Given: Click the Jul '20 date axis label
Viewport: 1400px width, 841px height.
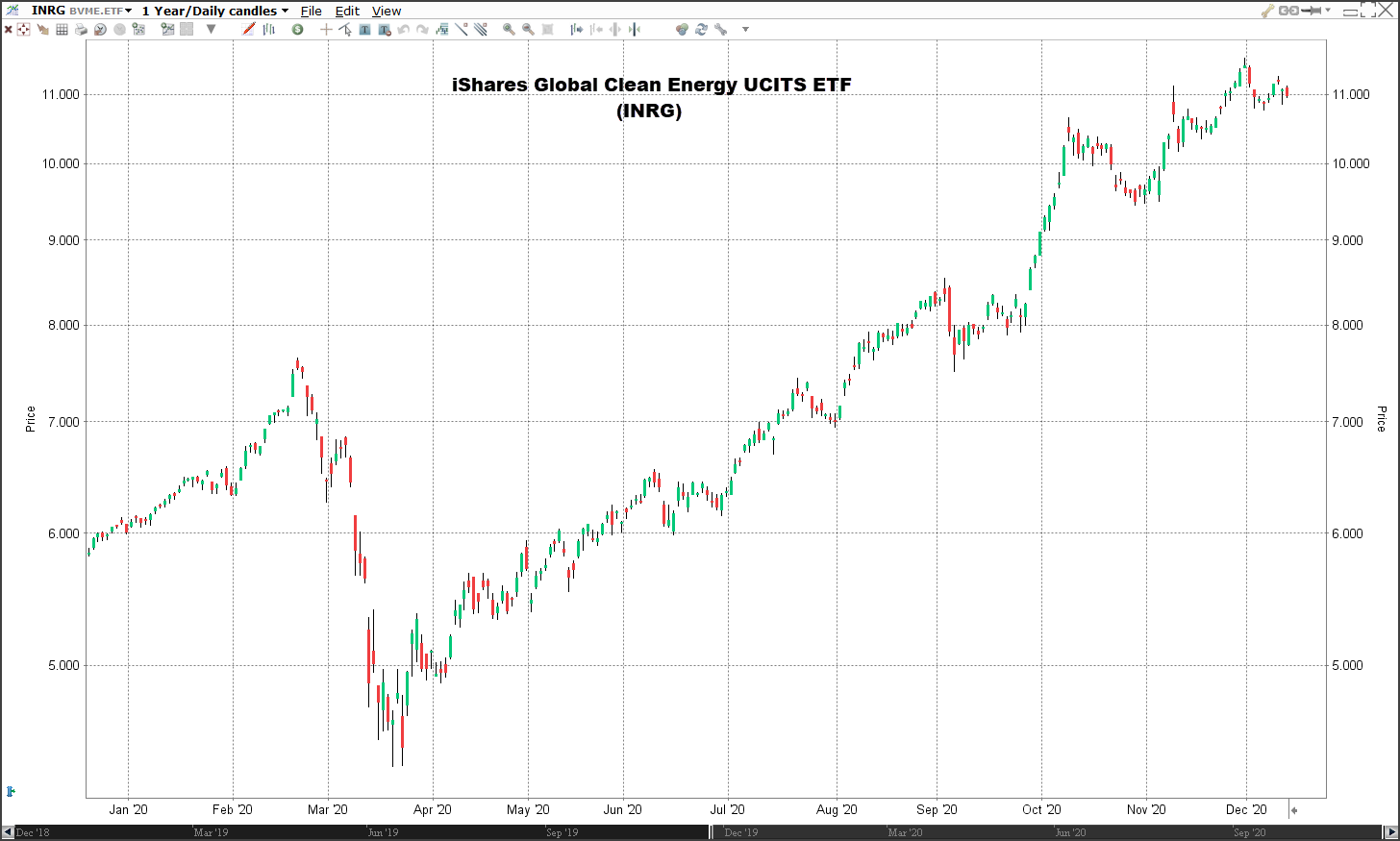Looking at the screenshot, I should tap(727, 809).
